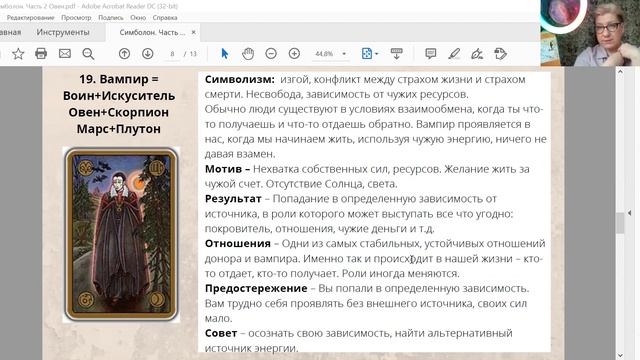Bookmark the file with the star icon
The width and height of the screenshot is (640, 360).
[18, 53]
